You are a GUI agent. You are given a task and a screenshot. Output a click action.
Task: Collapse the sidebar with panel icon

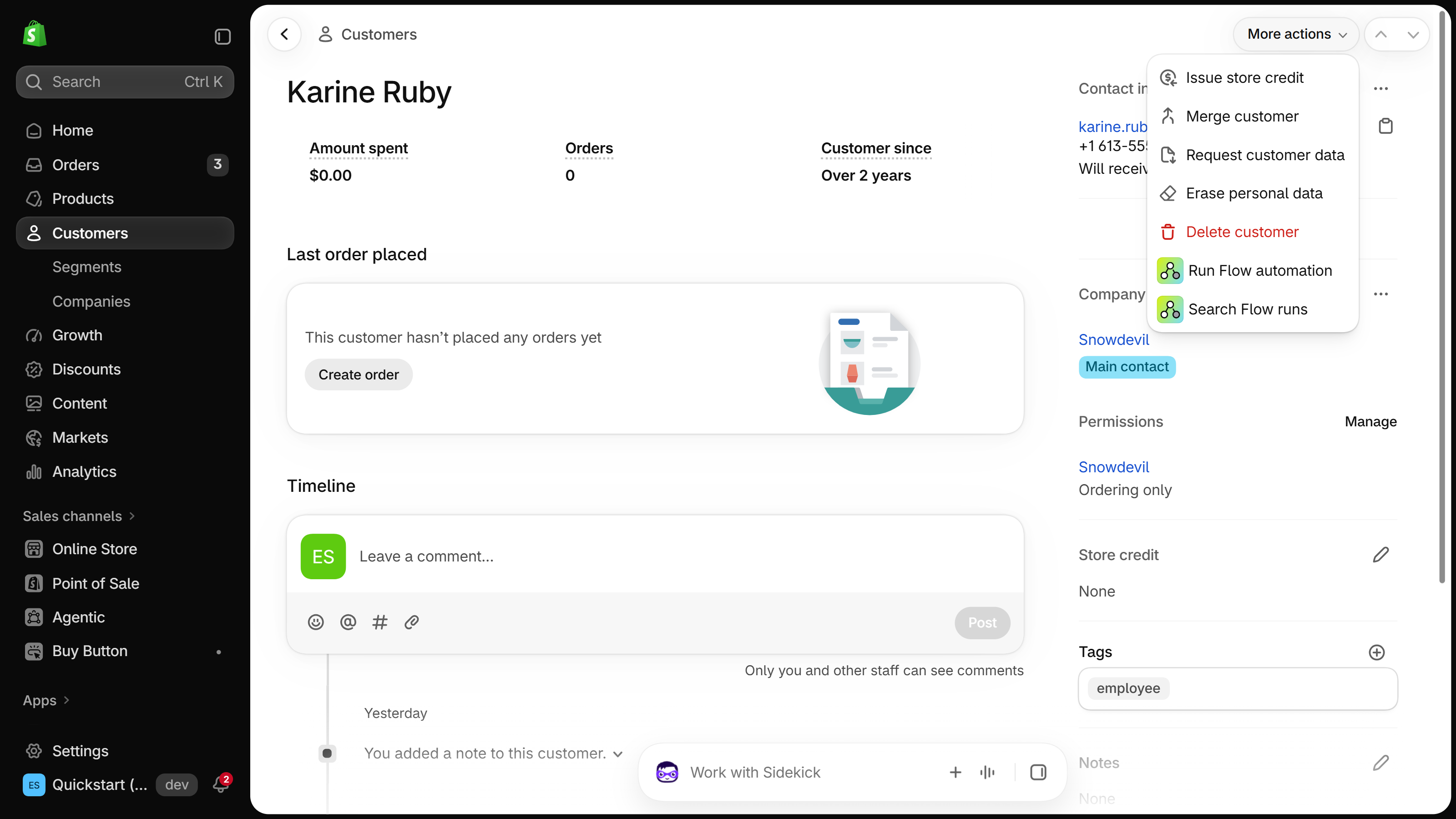(222, 36)
